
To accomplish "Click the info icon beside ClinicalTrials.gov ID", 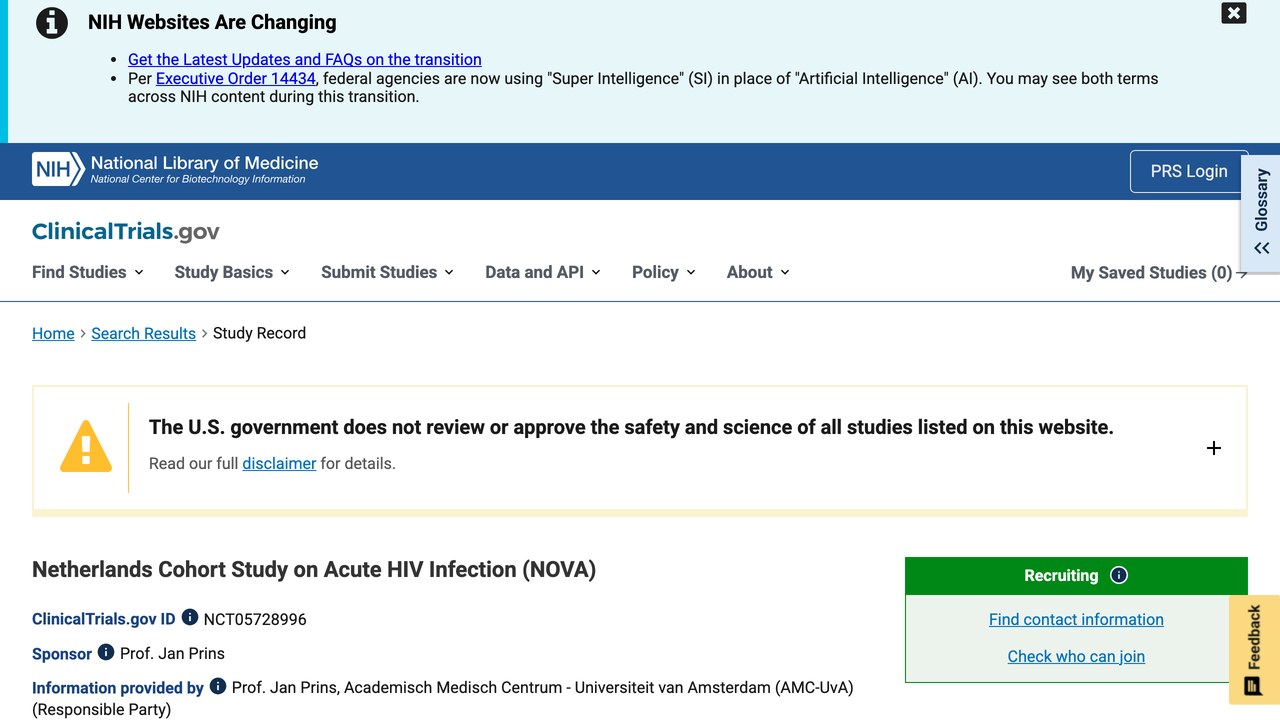I will point(190,617).
